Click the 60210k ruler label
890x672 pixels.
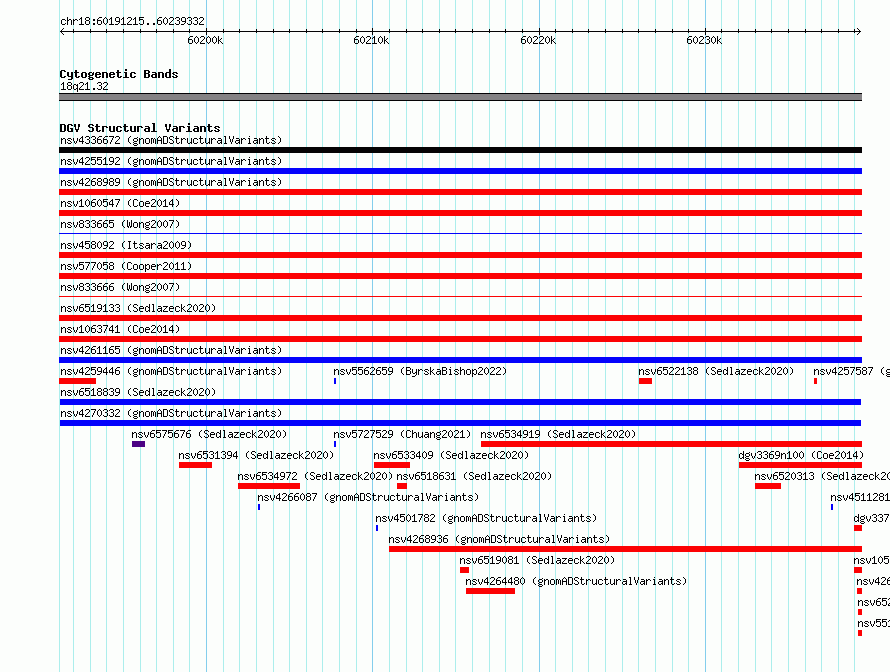coord(371,40)
